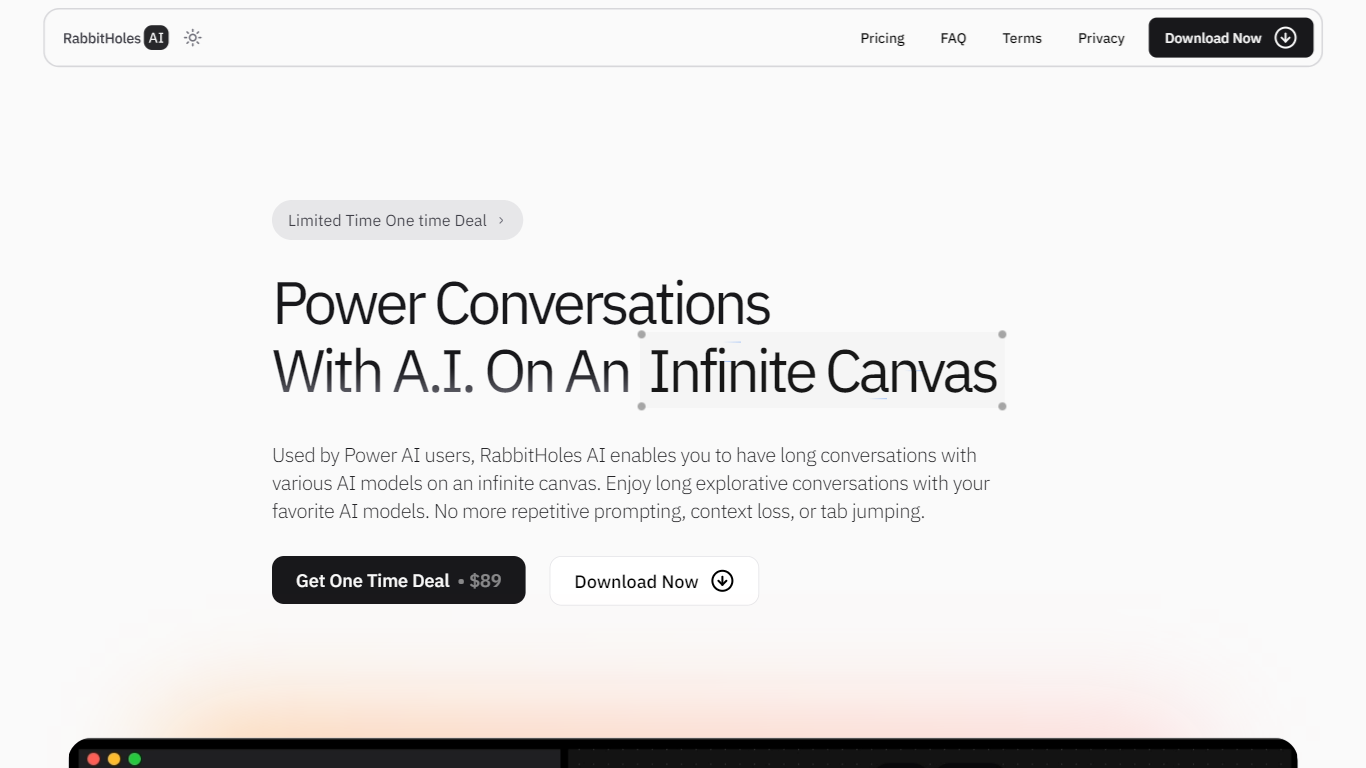1366x768 pixels.
Task: Open the Privacy nav link
Action: 1101,38
